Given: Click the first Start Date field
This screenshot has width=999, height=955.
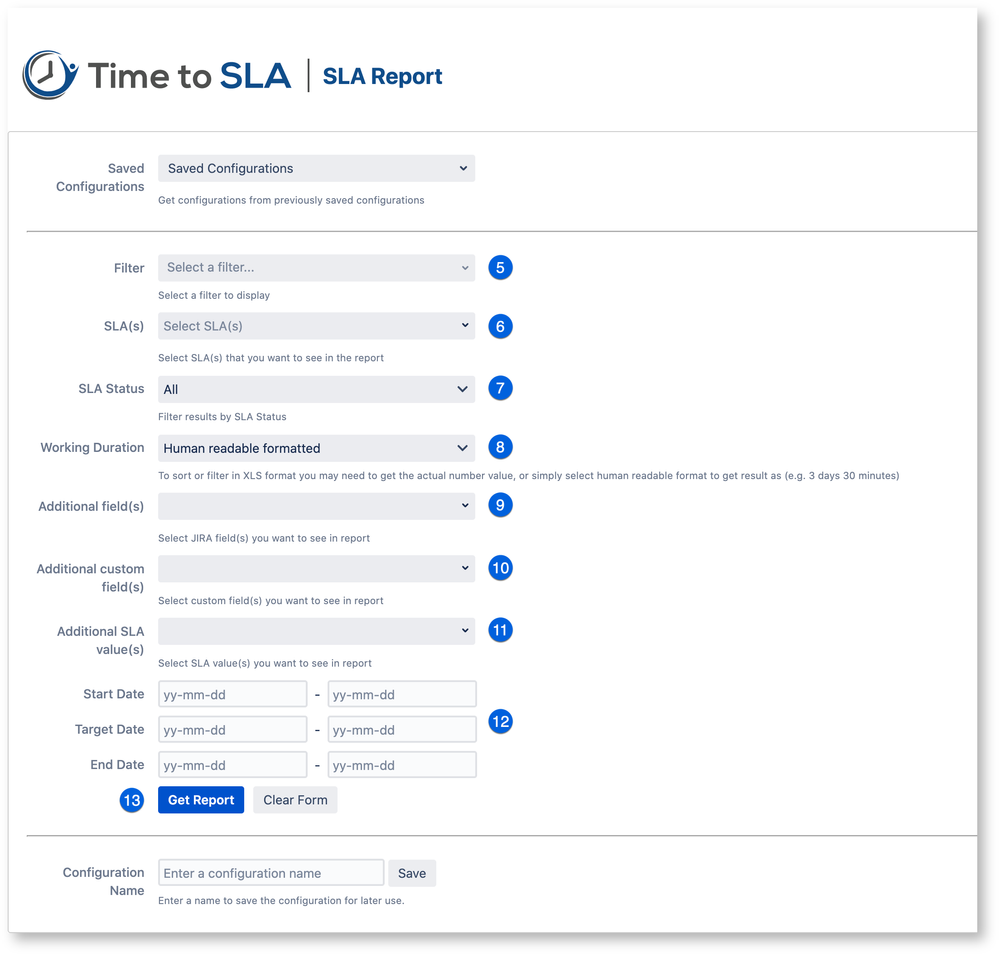Looking at the screenshot, I should click(x=232, y=693).
